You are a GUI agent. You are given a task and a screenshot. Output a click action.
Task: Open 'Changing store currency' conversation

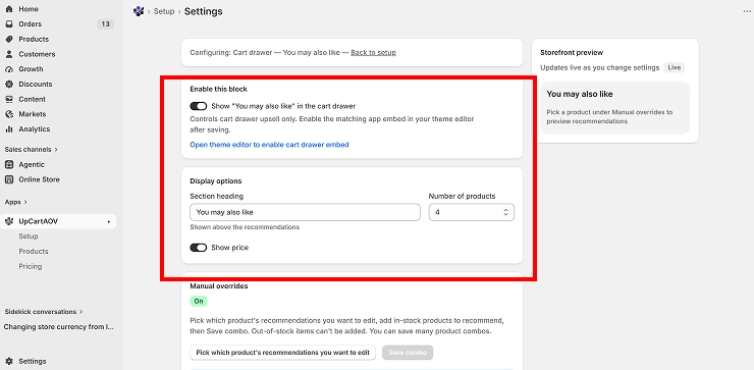coord(59,327)
